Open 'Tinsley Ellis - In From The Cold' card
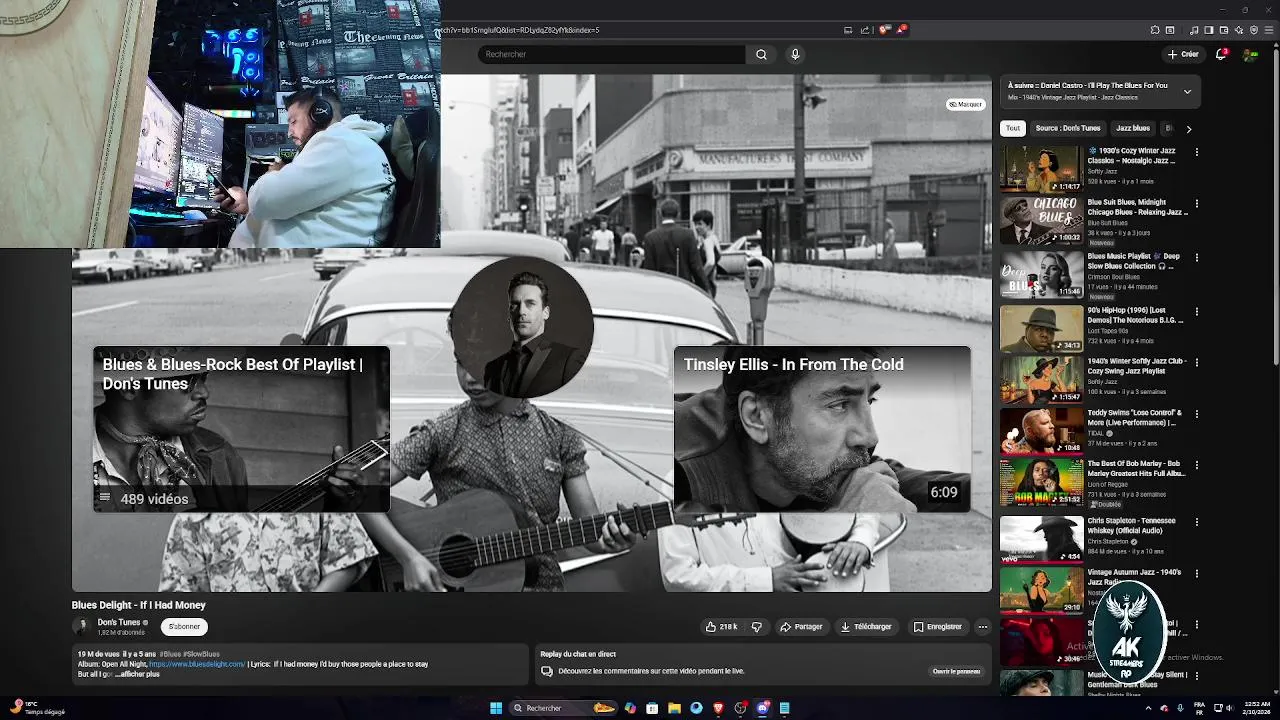The width and height of the screenshot is (1280, 720). [x=822, y=429]
